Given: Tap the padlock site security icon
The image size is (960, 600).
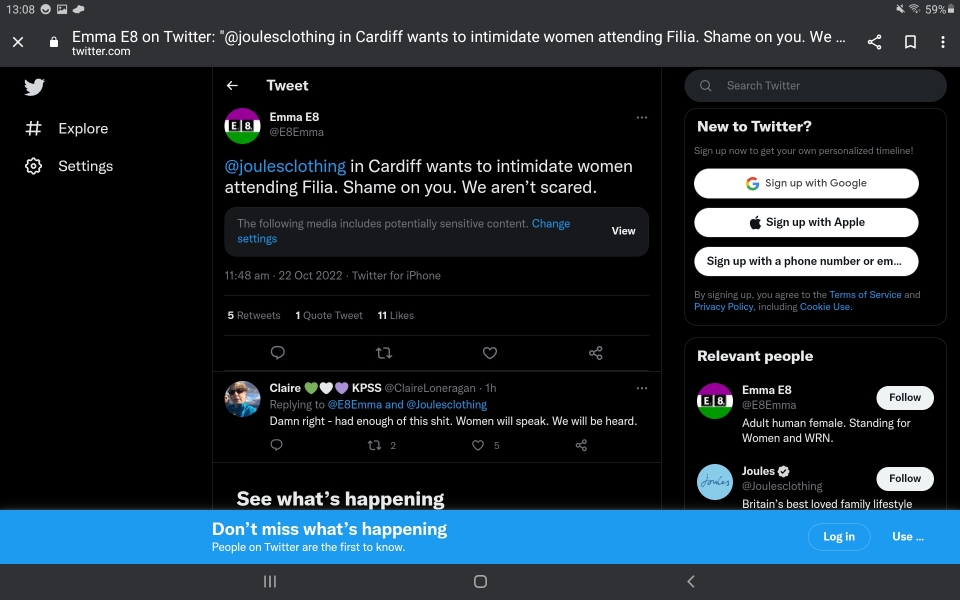Looking at the screenshot, I should (x=54, y=42).
